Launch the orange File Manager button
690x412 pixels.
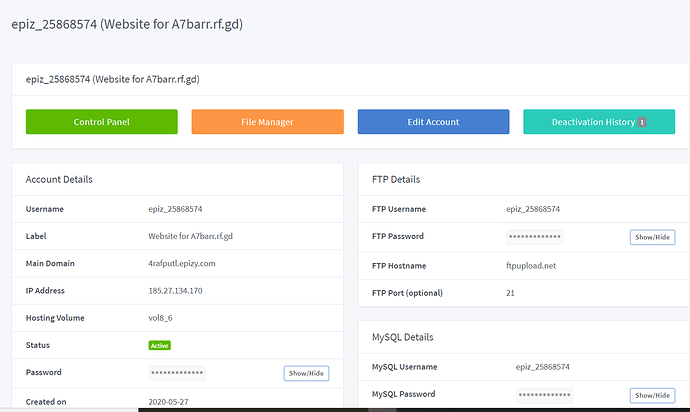coord(267,122)
